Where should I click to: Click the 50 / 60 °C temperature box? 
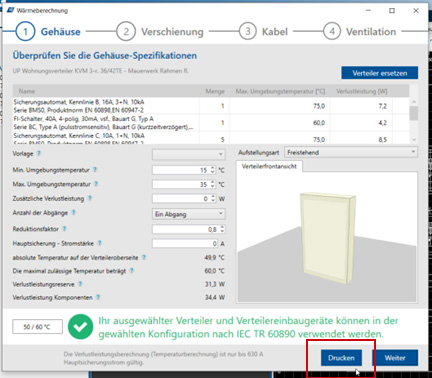(x=37, y=327)
